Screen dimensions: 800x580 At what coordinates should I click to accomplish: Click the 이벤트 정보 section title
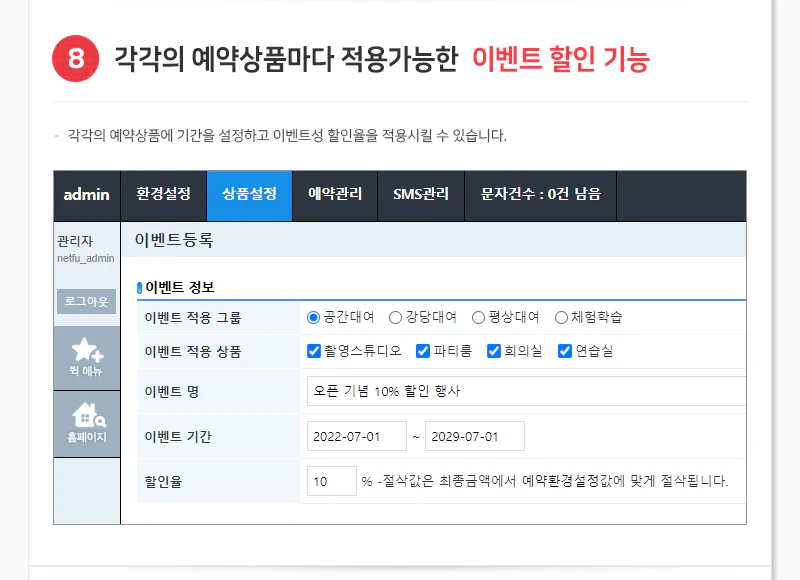click(180, 287)
